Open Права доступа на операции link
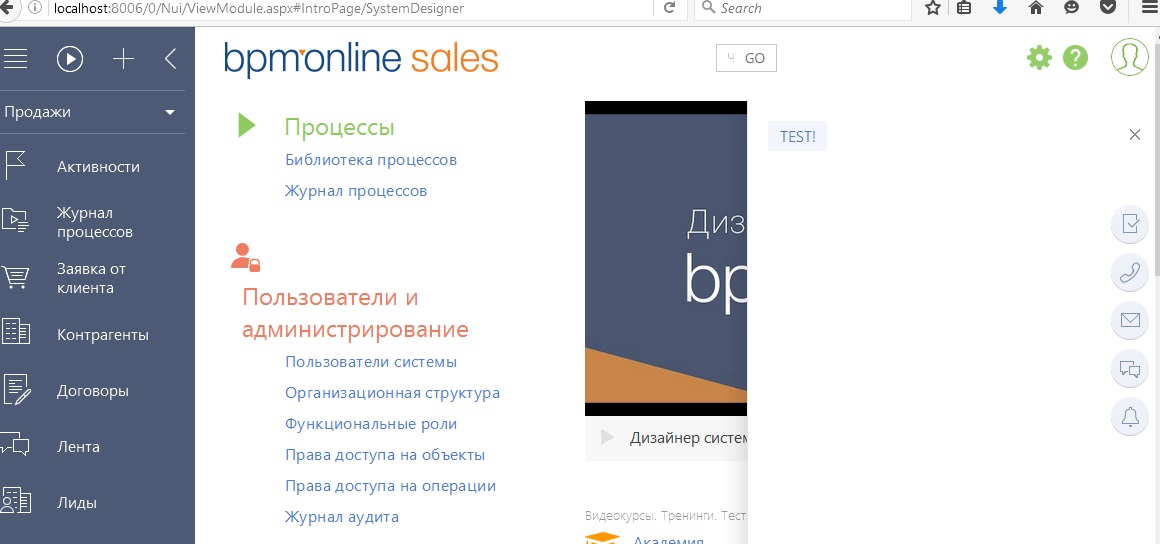This screenshot has height=544, width=1160. click(x=390, y=486)
